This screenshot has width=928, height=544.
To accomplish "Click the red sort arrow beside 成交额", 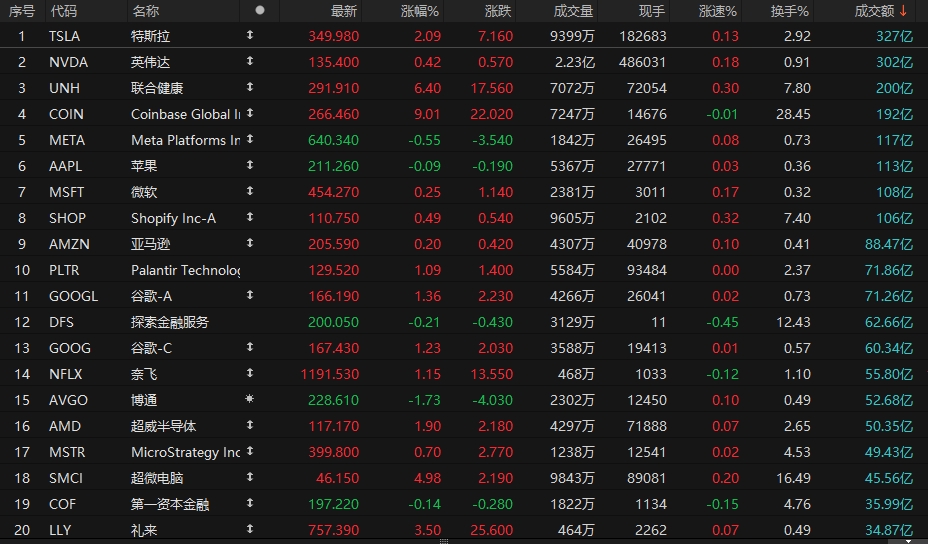I will (x=903, y=11).
